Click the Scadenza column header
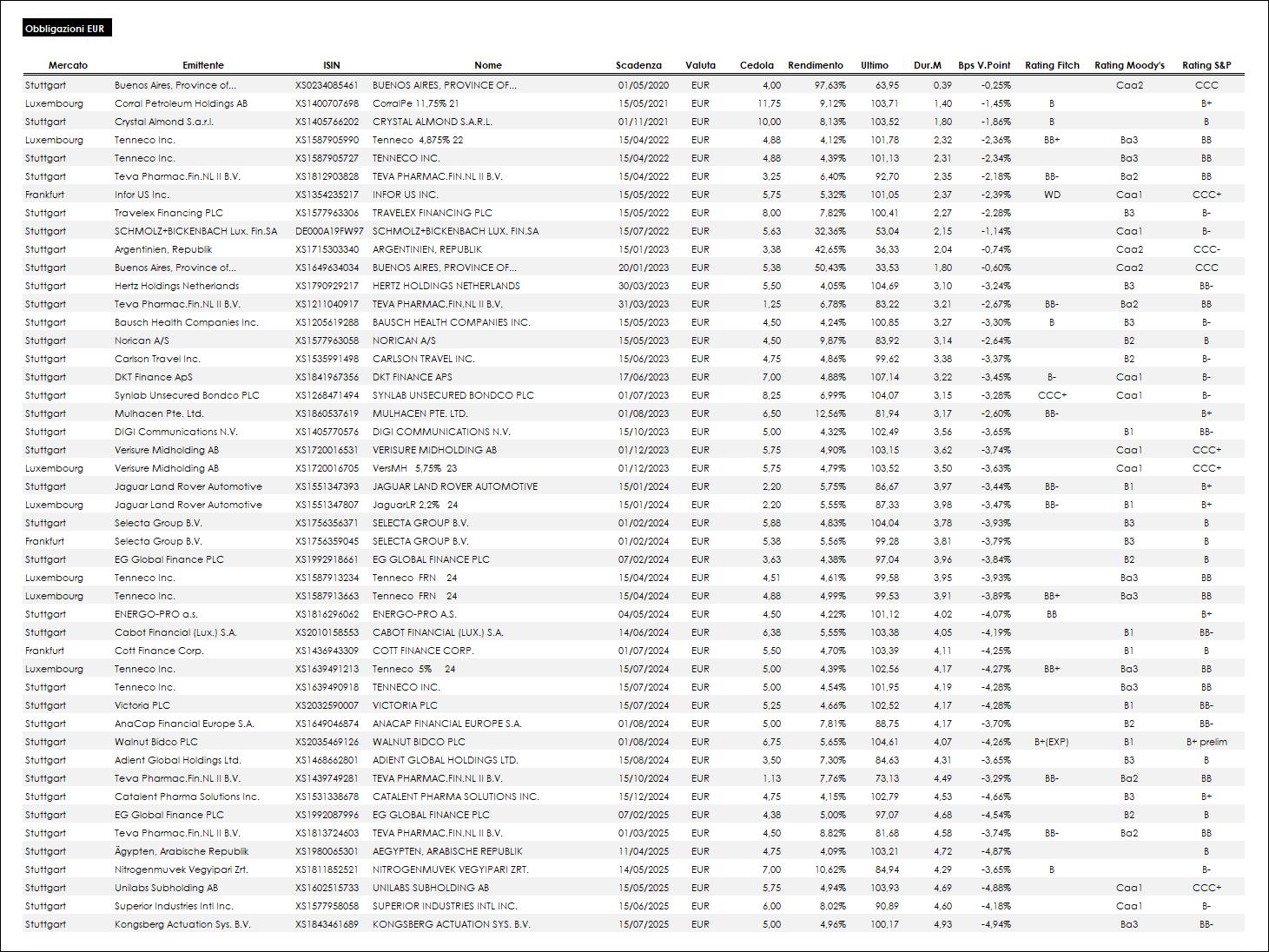 (x=638, y=65)
